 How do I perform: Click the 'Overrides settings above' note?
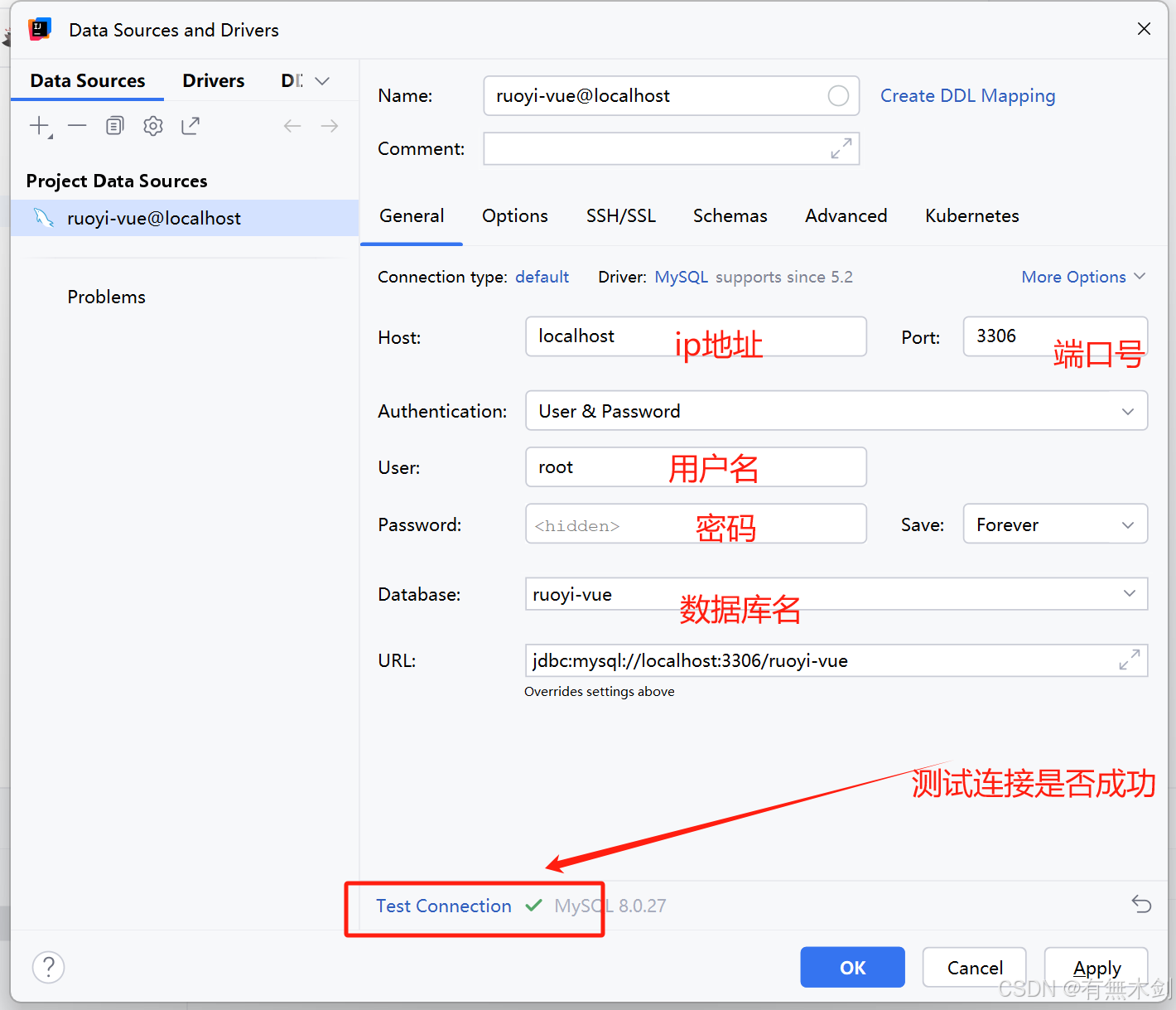pos(600,692)
